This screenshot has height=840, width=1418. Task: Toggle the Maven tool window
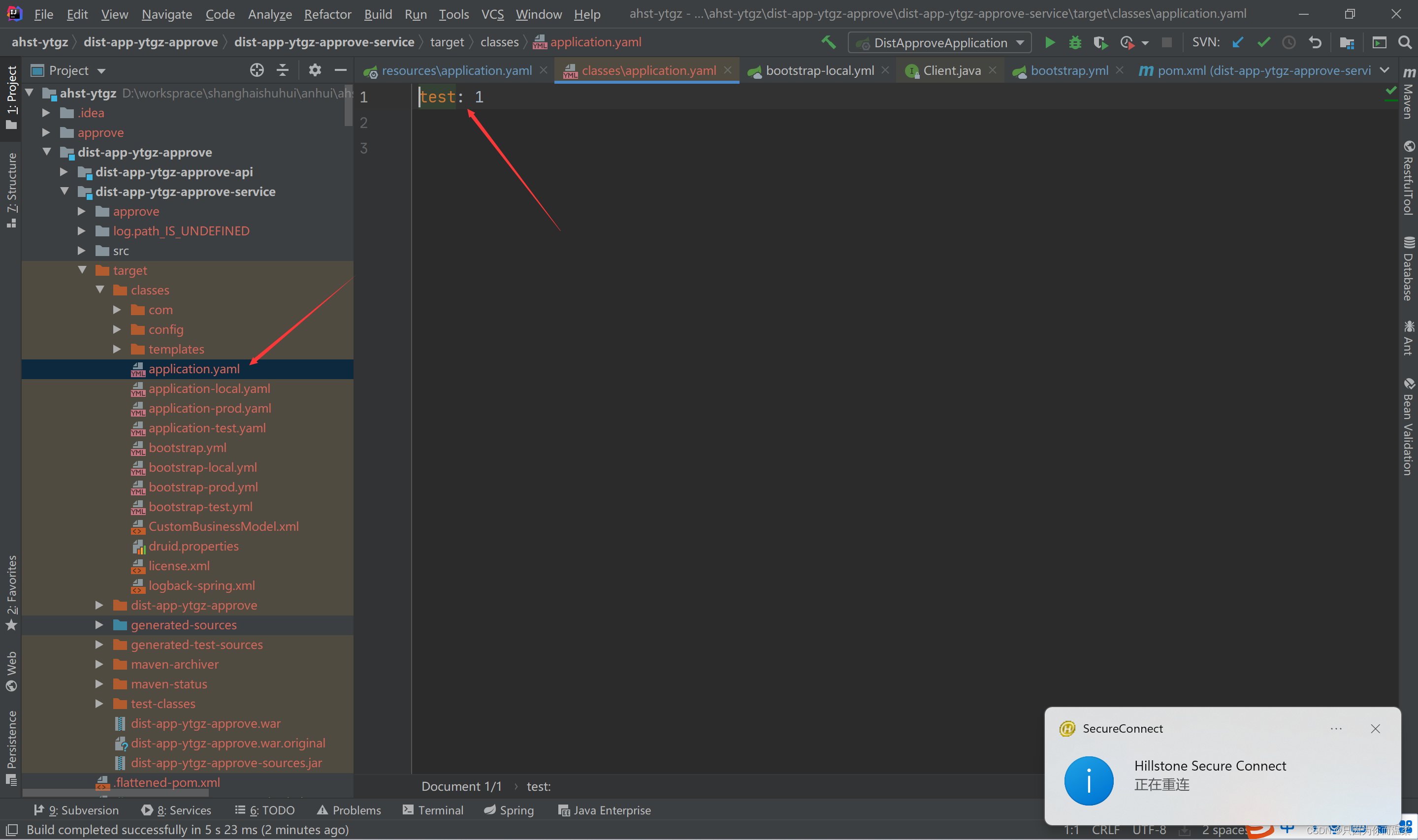point(1408,95)
